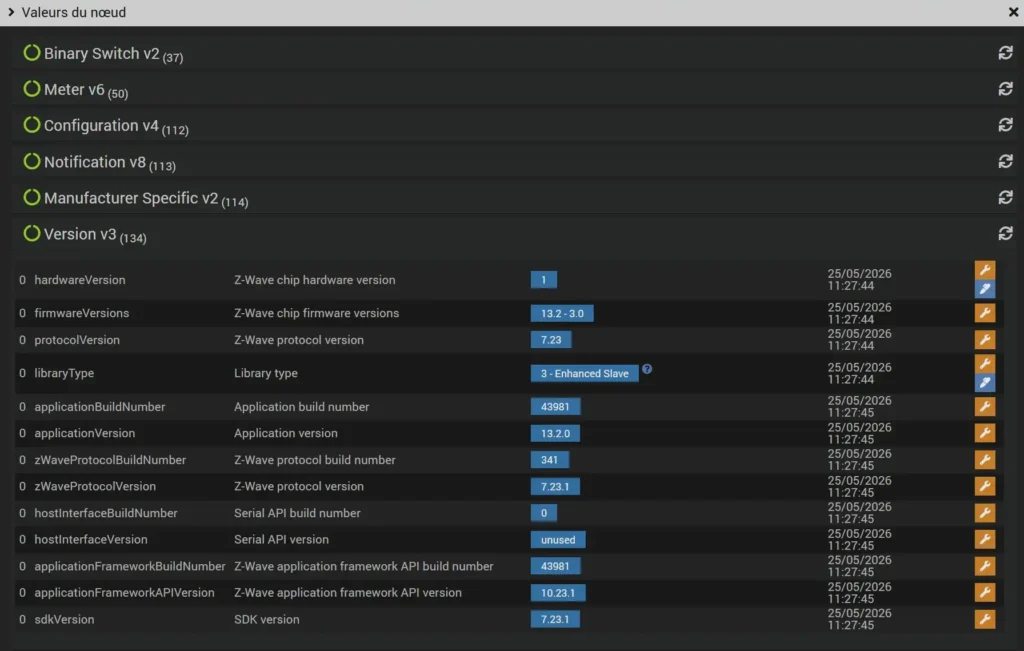Refresh the Meter v6 values
Image resolution: width=1024 pixels, height=651 pixels.
click(1005, 89)
